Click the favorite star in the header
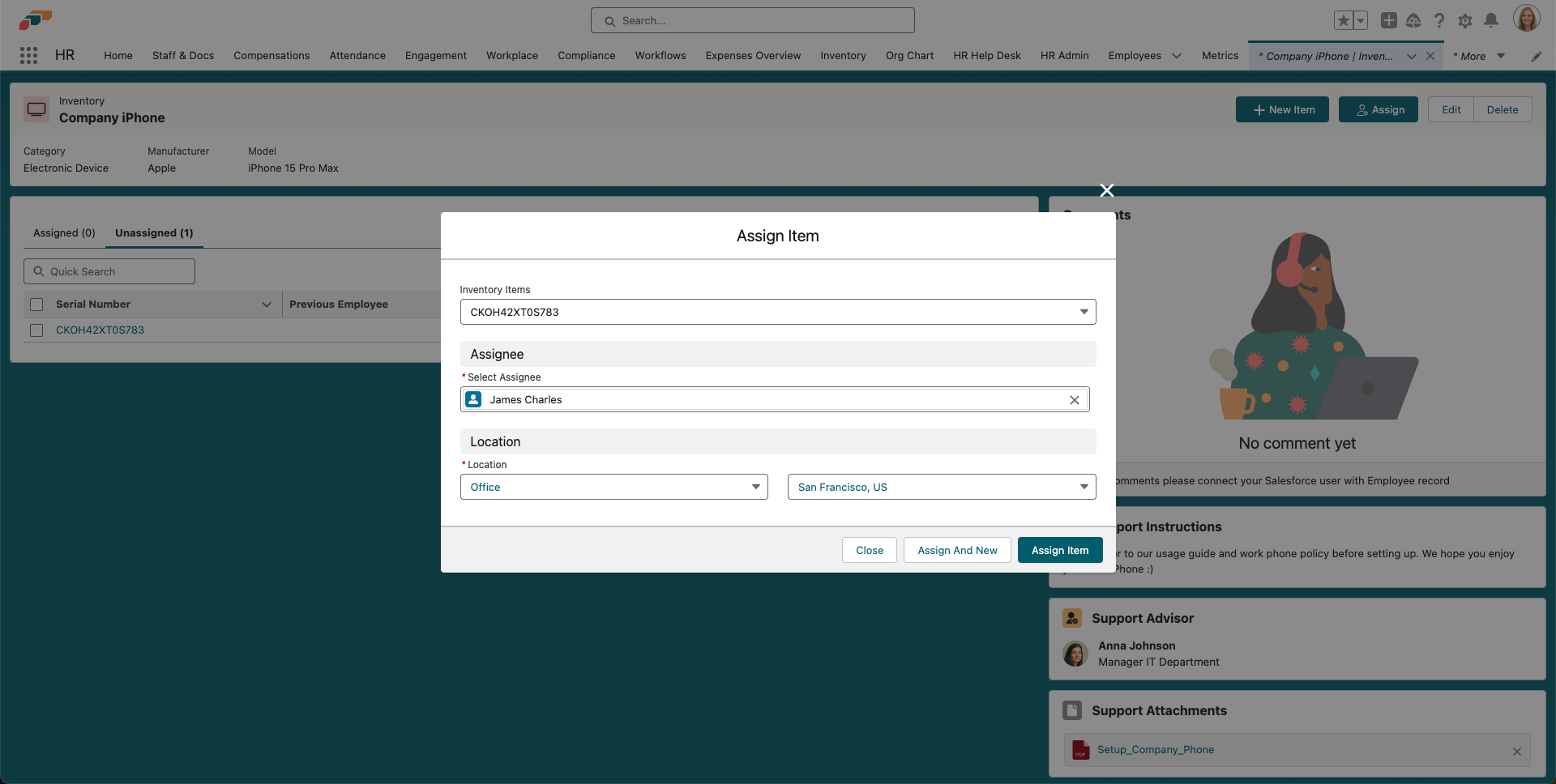 coord(1342,20)
